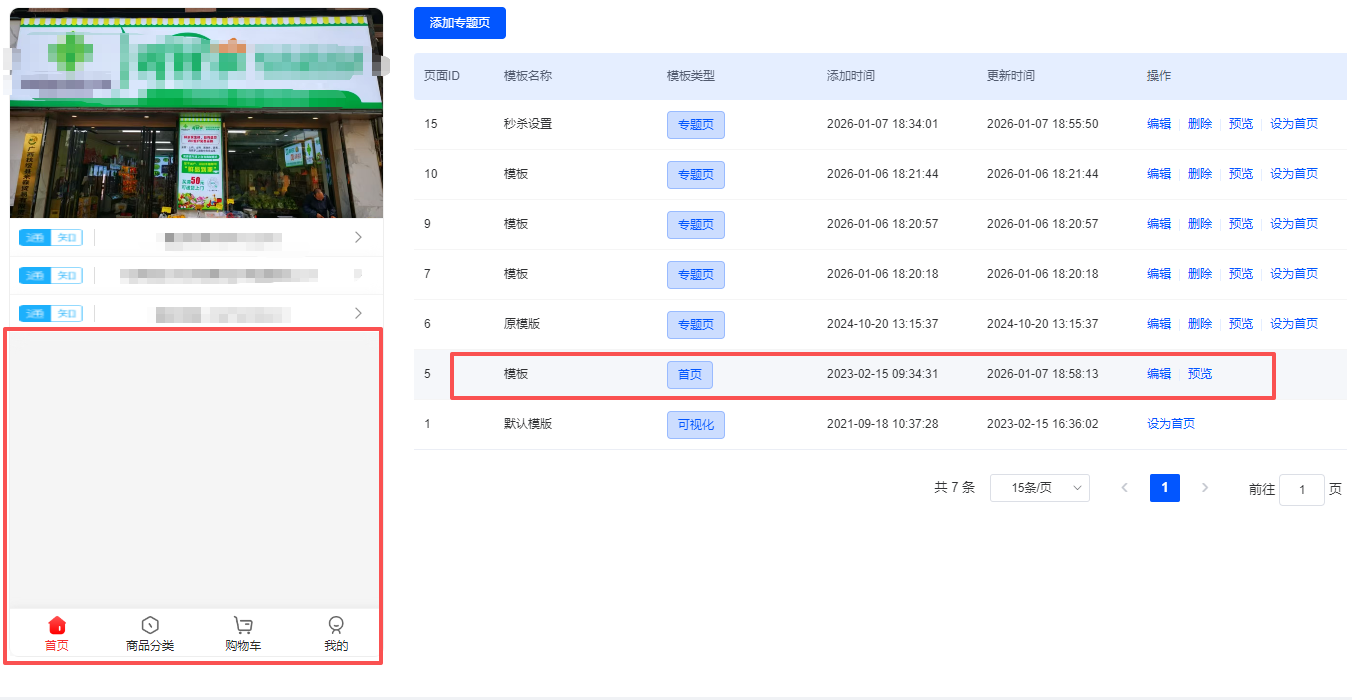This screenshot has width=1352, height=700.
Task: Set page ID 7 template as homepage
Action: (x=1293, y=274)
